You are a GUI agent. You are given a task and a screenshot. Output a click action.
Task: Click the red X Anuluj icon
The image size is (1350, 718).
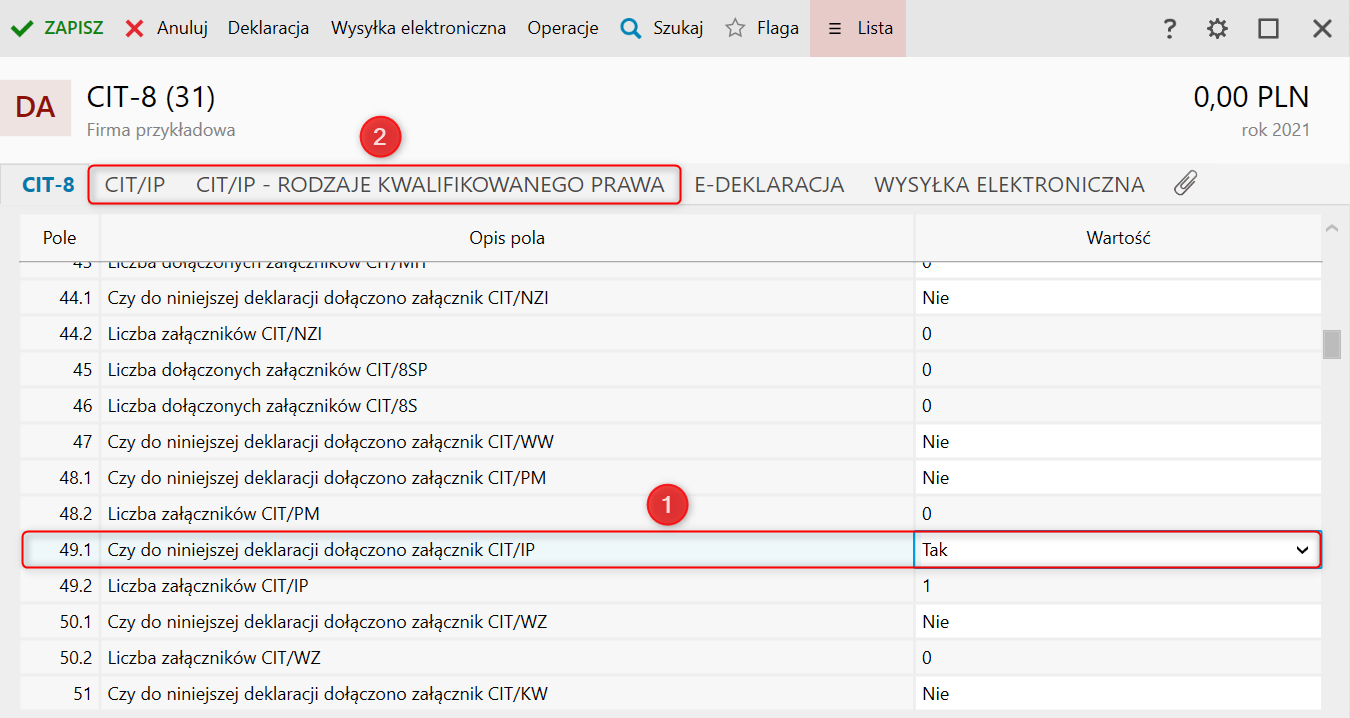coord(135,28)
